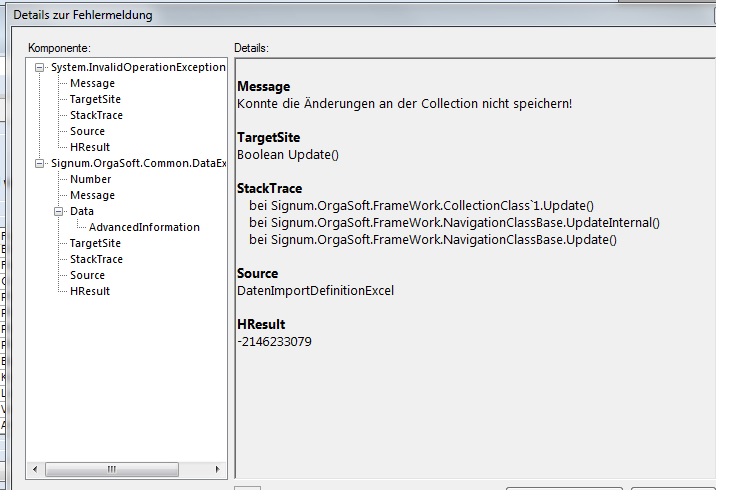730x499 pixels.
Task: Click the horizontal scrollbar thumb under the tree
Action: click(x=111, y=468)
